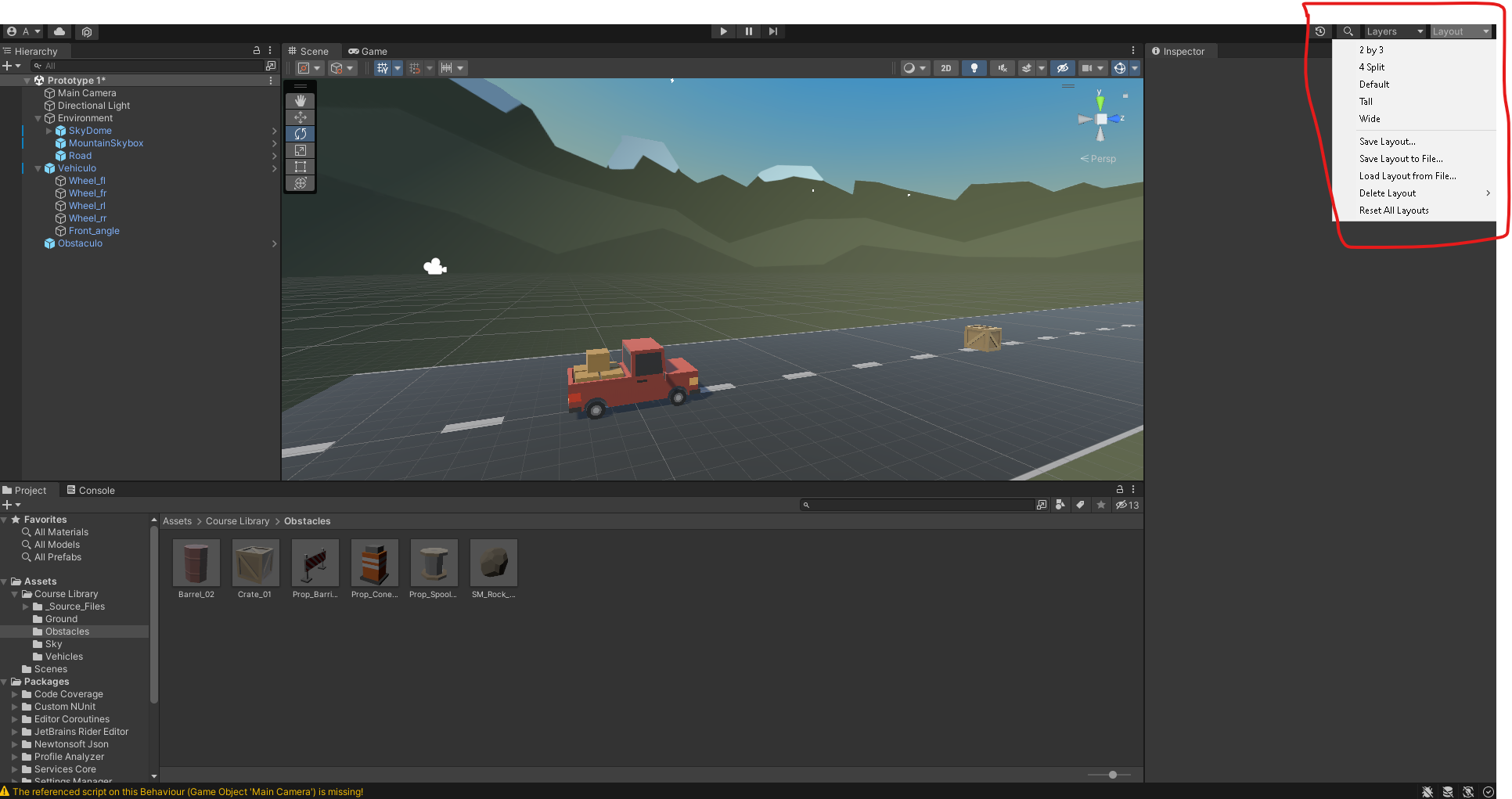
Task: Click the Project icon size slider
Action: 1112,775
